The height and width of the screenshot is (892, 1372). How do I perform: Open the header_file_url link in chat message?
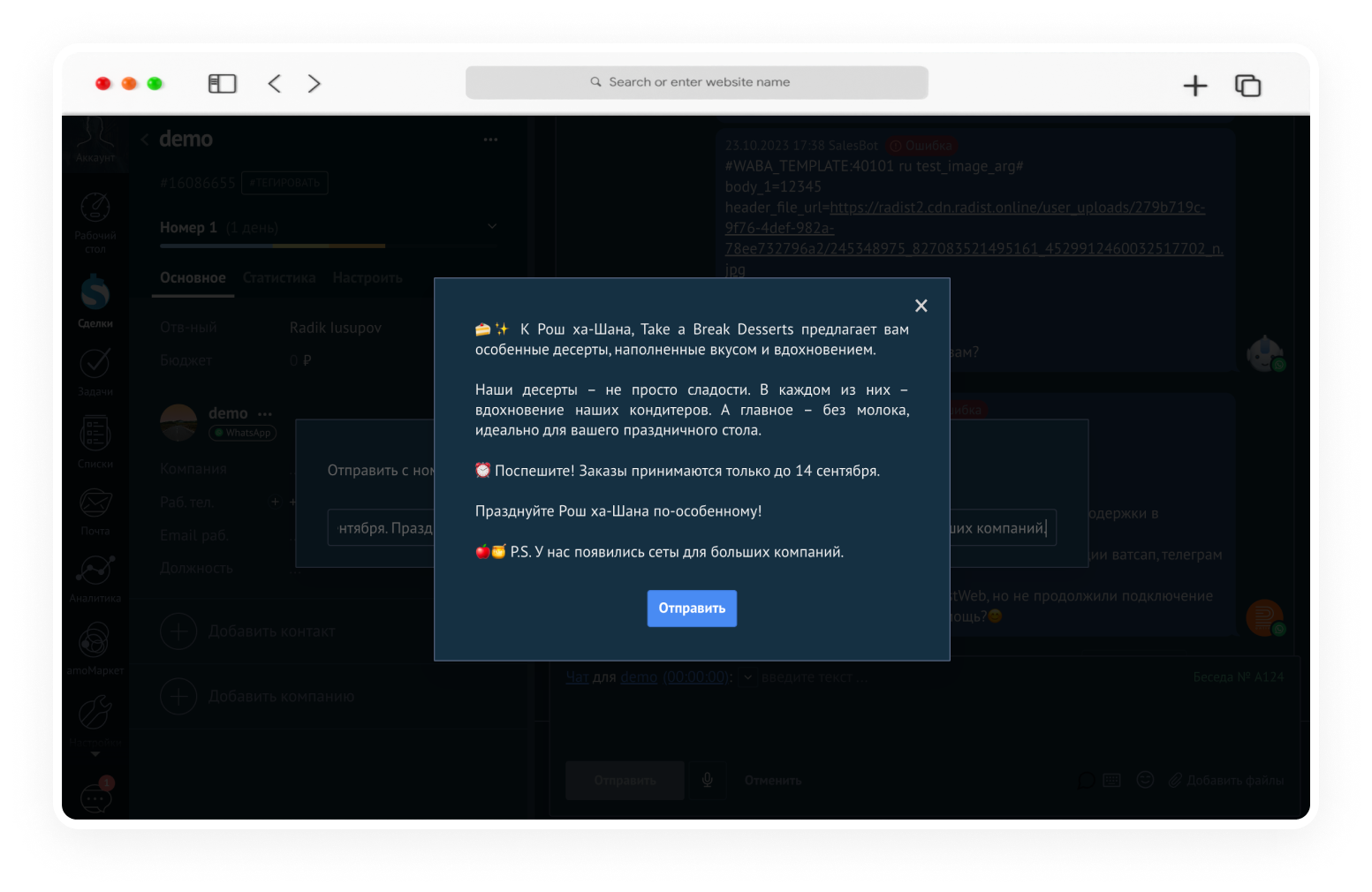pos(974,238)
